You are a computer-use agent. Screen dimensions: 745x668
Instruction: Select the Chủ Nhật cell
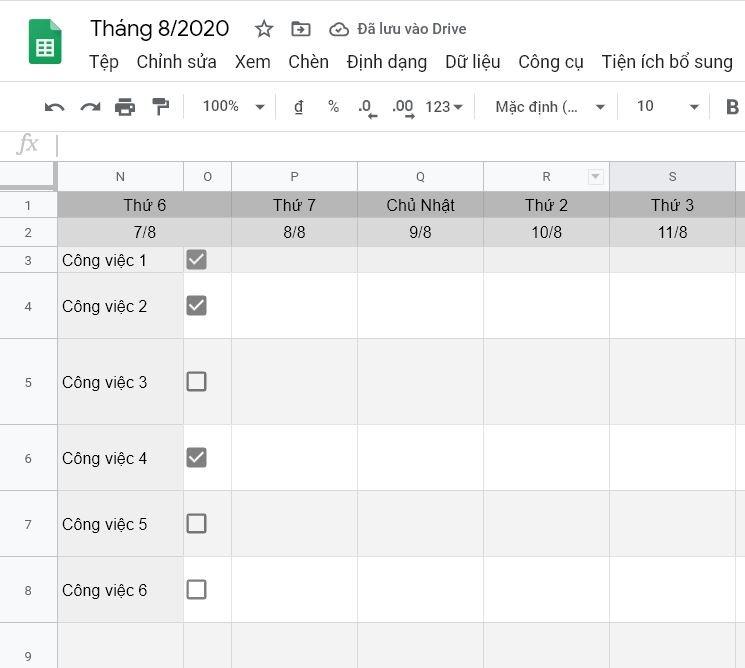pos(420,205)
